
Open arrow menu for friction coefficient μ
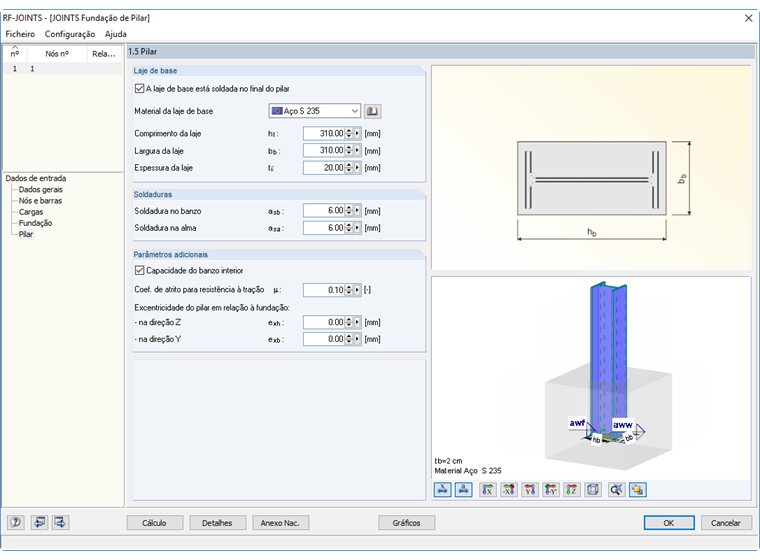[357, 290]
